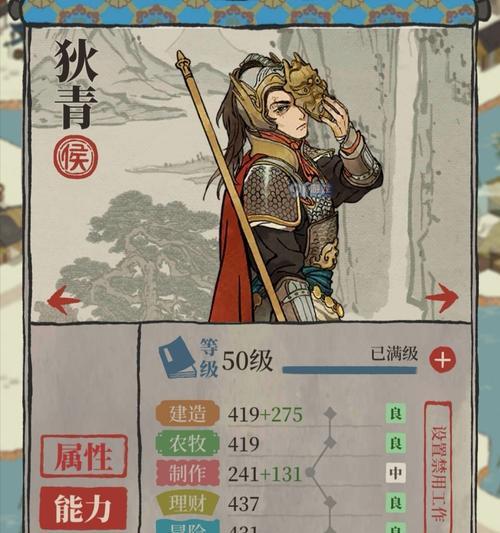The height and width of the screenshot is (533, 500).
Task: Select the 理财 finance stat badge
Action: (x=187, y=502)
